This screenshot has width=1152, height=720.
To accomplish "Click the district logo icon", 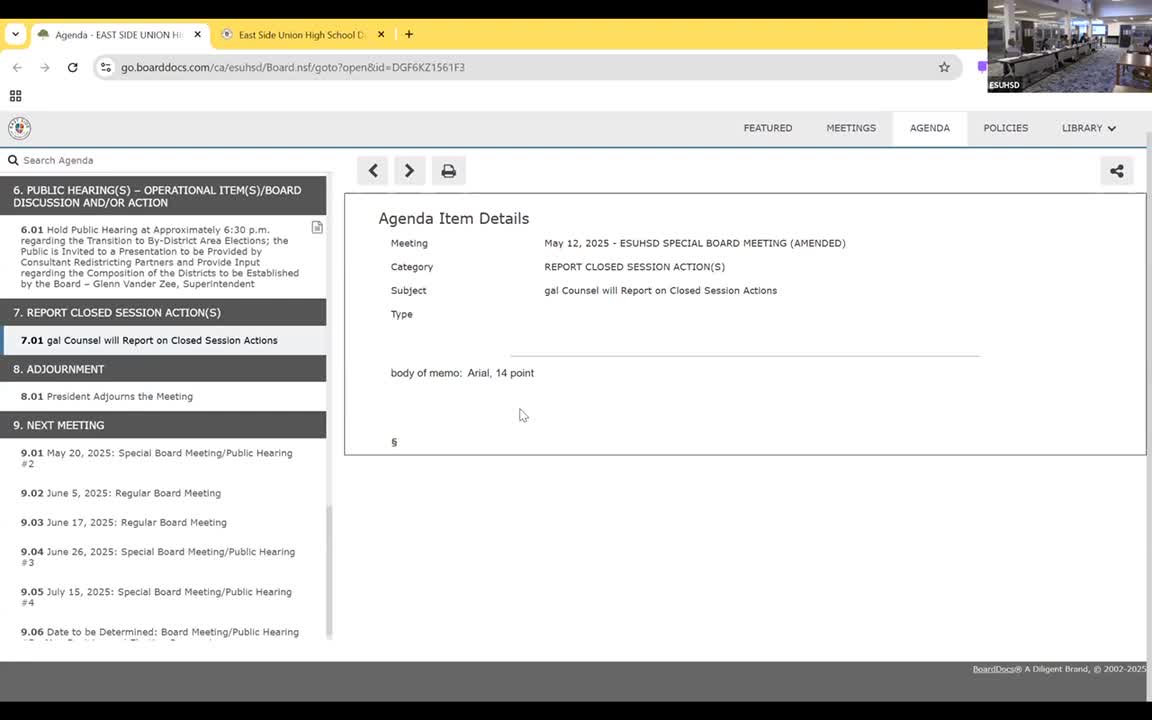I will pos(19,128).
